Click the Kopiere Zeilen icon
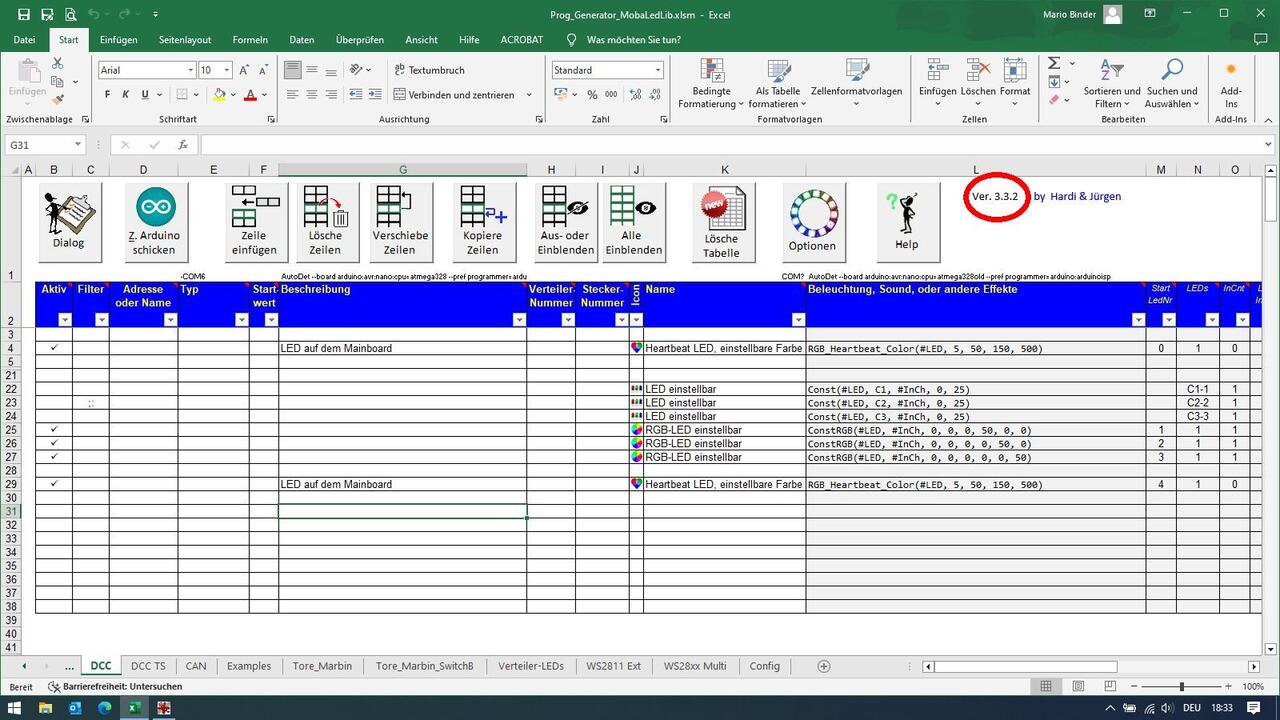 pyautogui.click(x=483, y=221)
